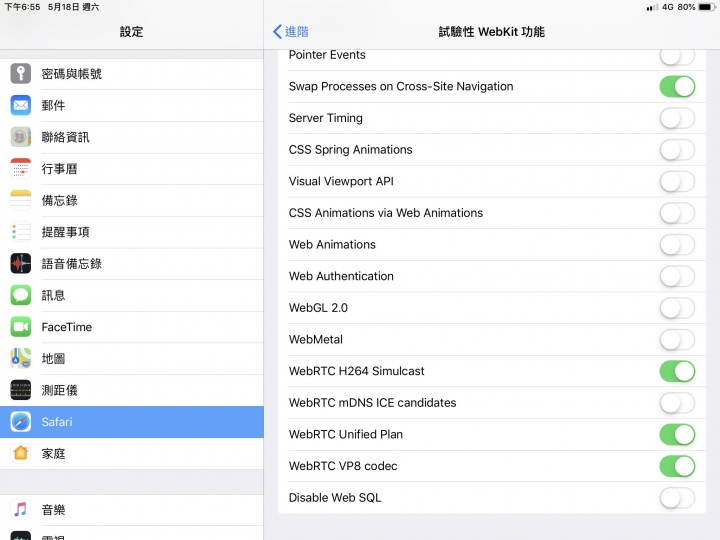Click the 4G network indicator
This screenshot has width=720, height=540.
click(x=668, y=7)
